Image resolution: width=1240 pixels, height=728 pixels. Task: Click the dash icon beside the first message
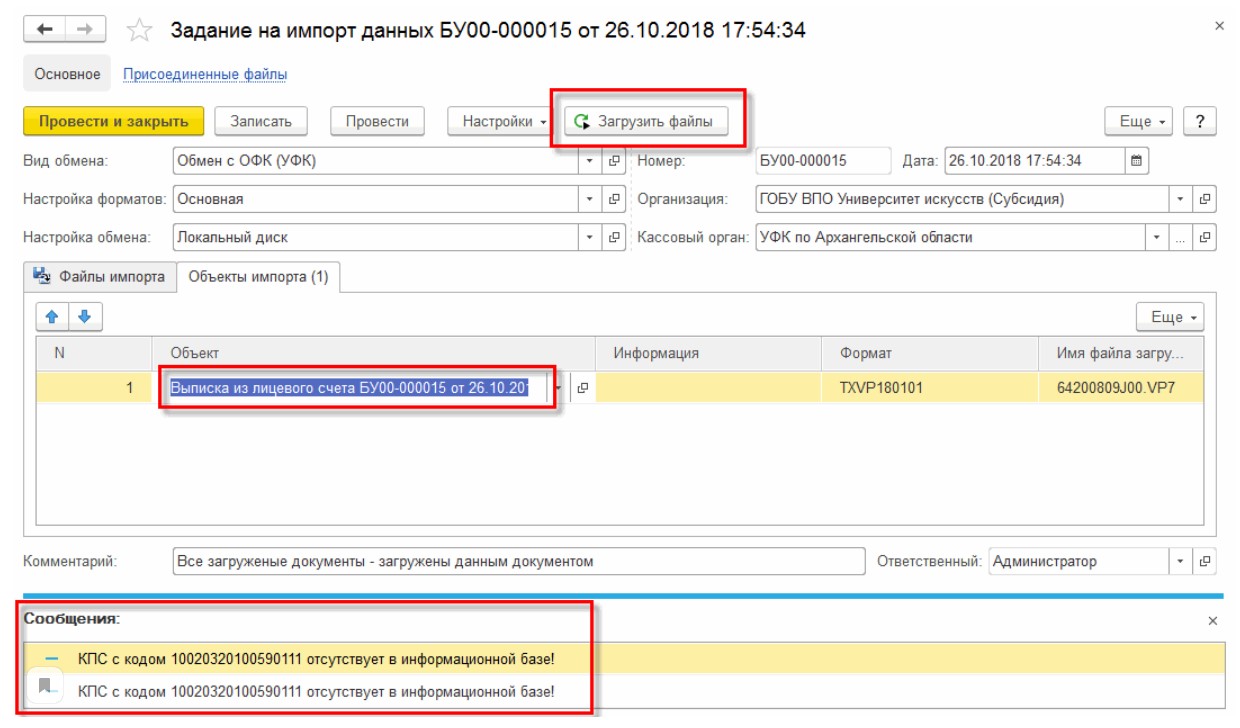[52, 659]
